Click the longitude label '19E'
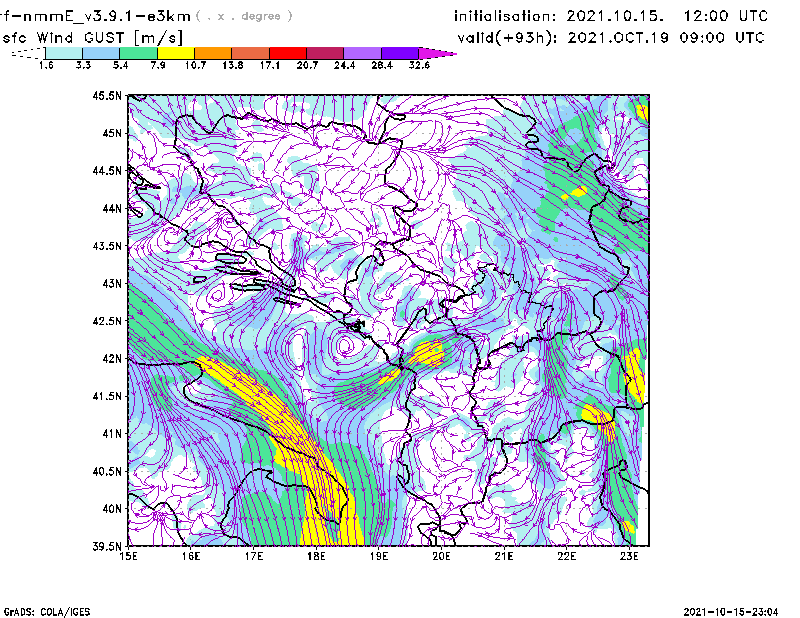Screen dimensions: 800x618 tap(379, 556)
